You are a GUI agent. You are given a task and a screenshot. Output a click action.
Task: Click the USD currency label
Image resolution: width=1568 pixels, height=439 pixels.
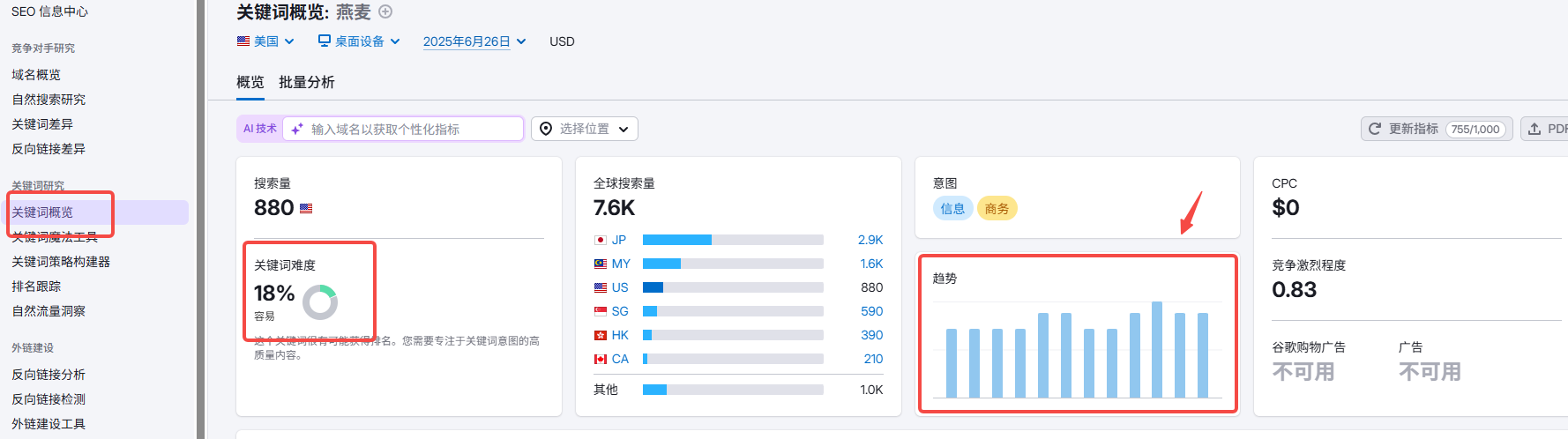coord(562,41)
